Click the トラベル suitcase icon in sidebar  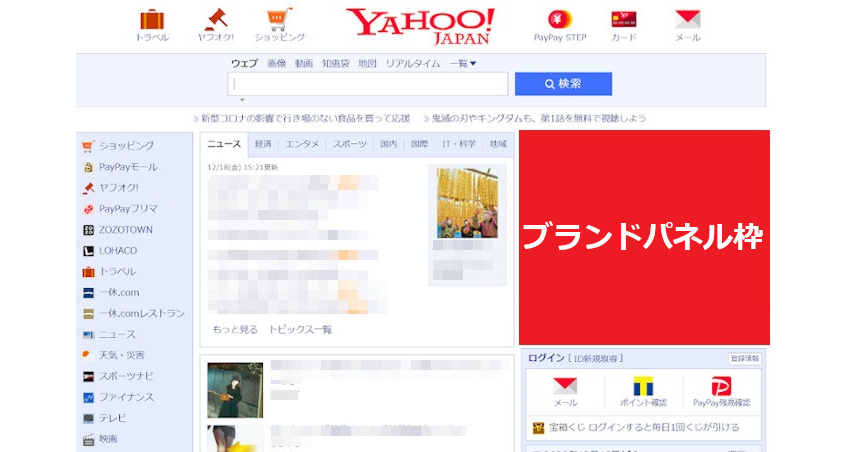tap(88, 272)
